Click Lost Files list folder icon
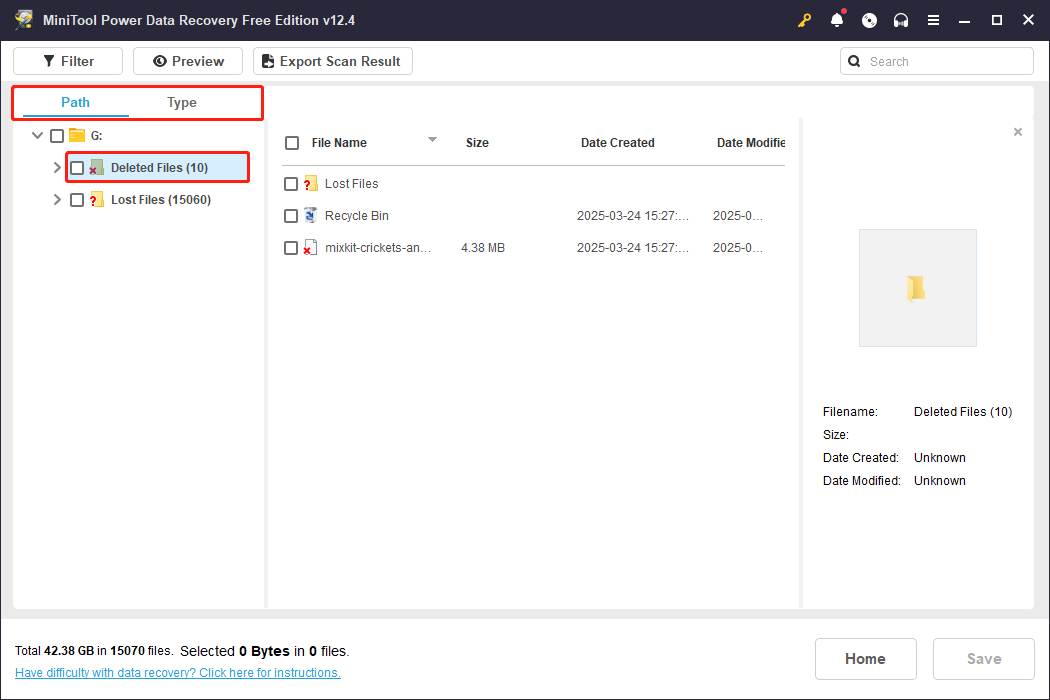This screenshot has height=700, width=1050. 310,184
